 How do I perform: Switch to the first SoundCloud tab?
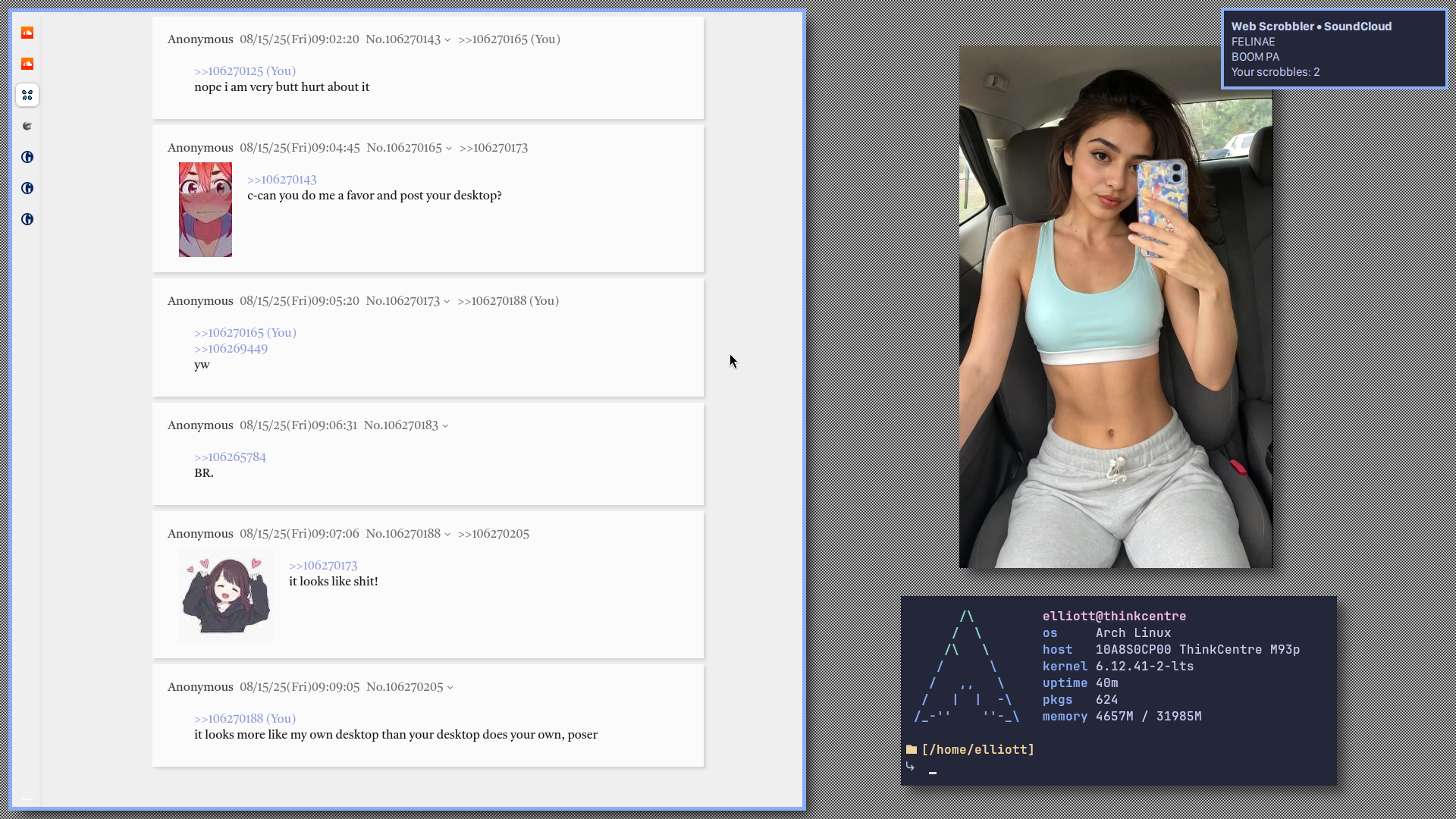[27, 33]
